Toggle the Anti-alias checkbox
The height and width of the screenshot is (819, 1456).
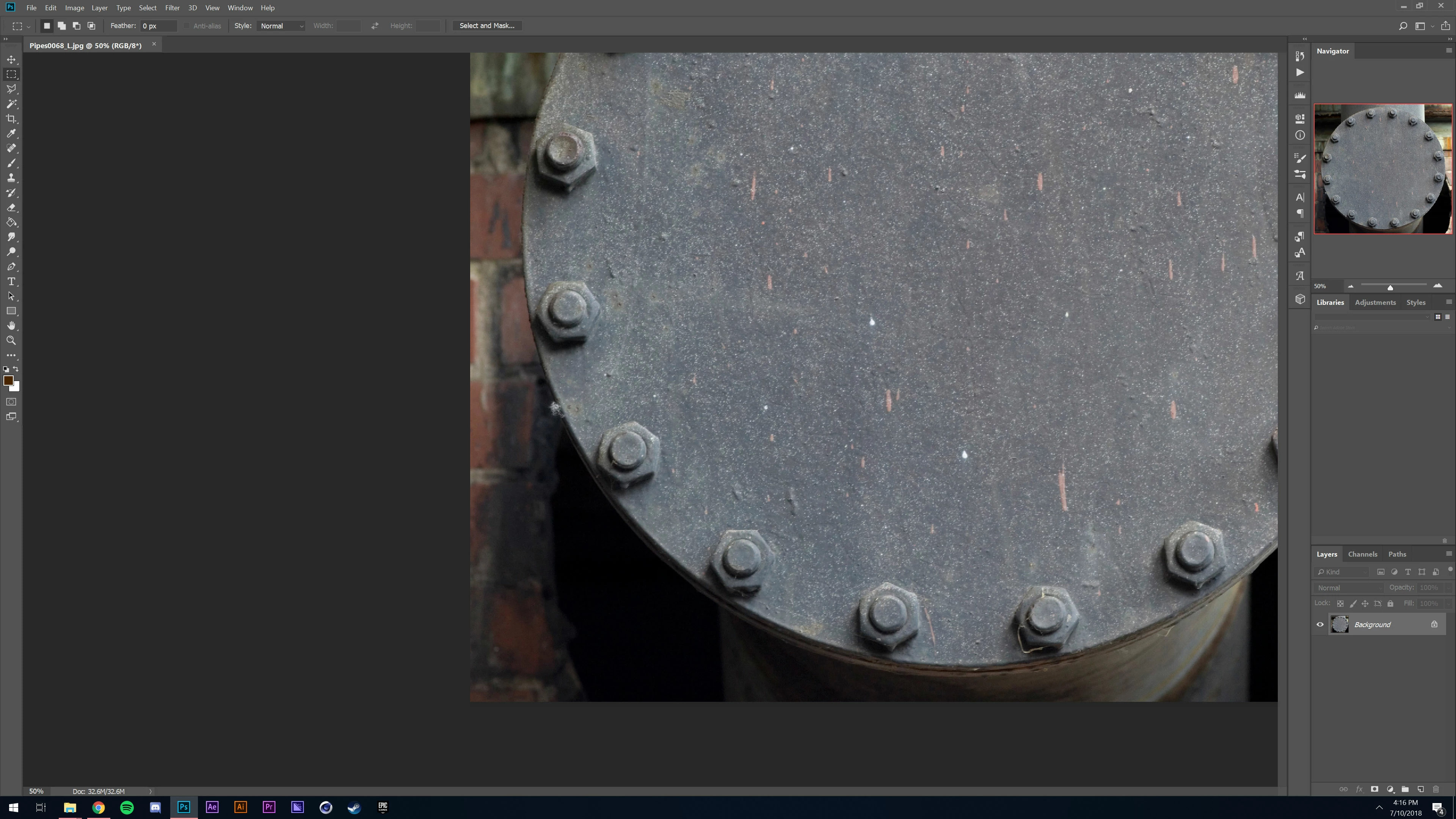(x=187, y=26)
